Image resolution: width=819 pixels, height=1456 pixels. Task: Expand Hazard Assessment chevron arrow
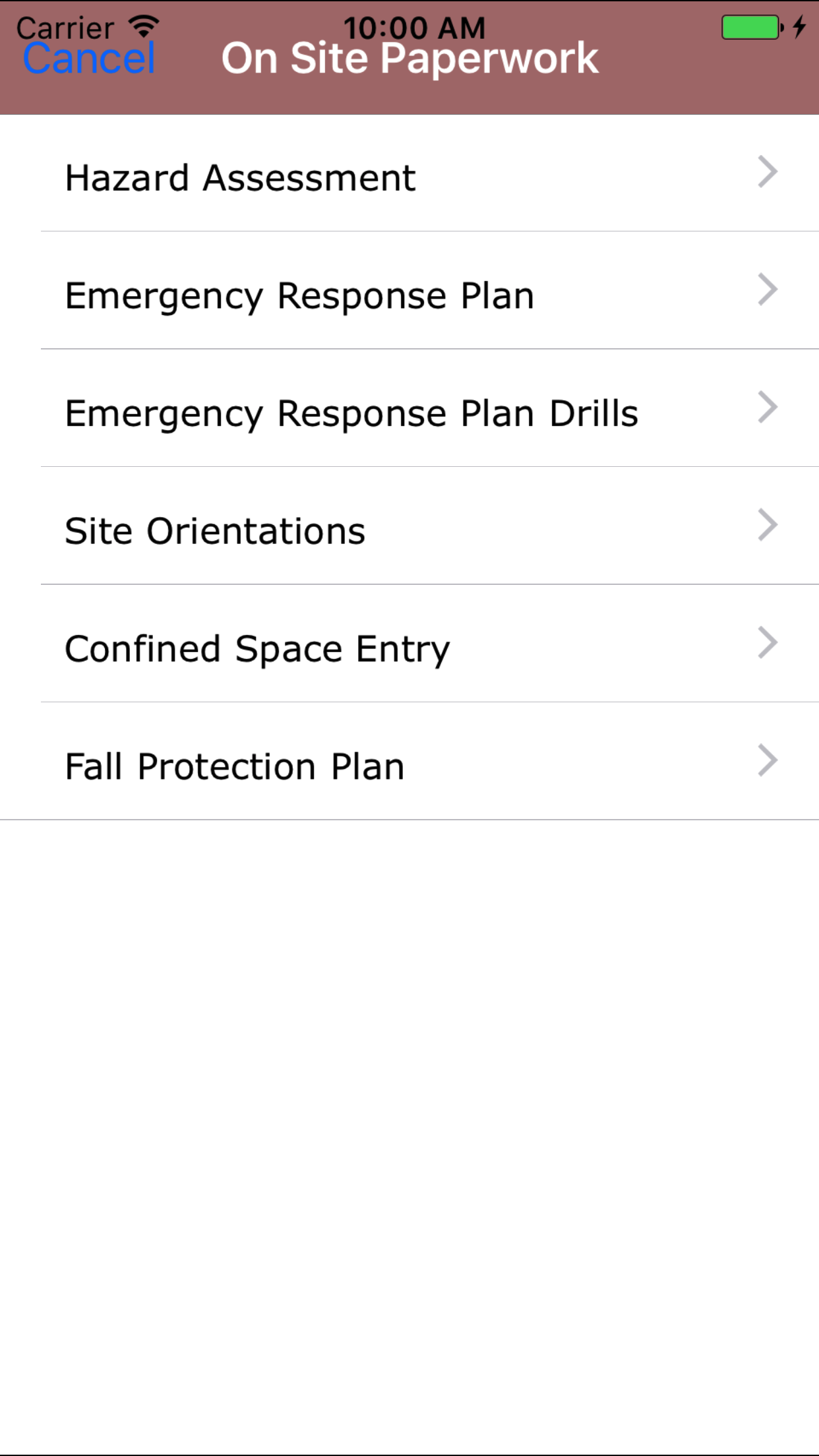(768, 173)
